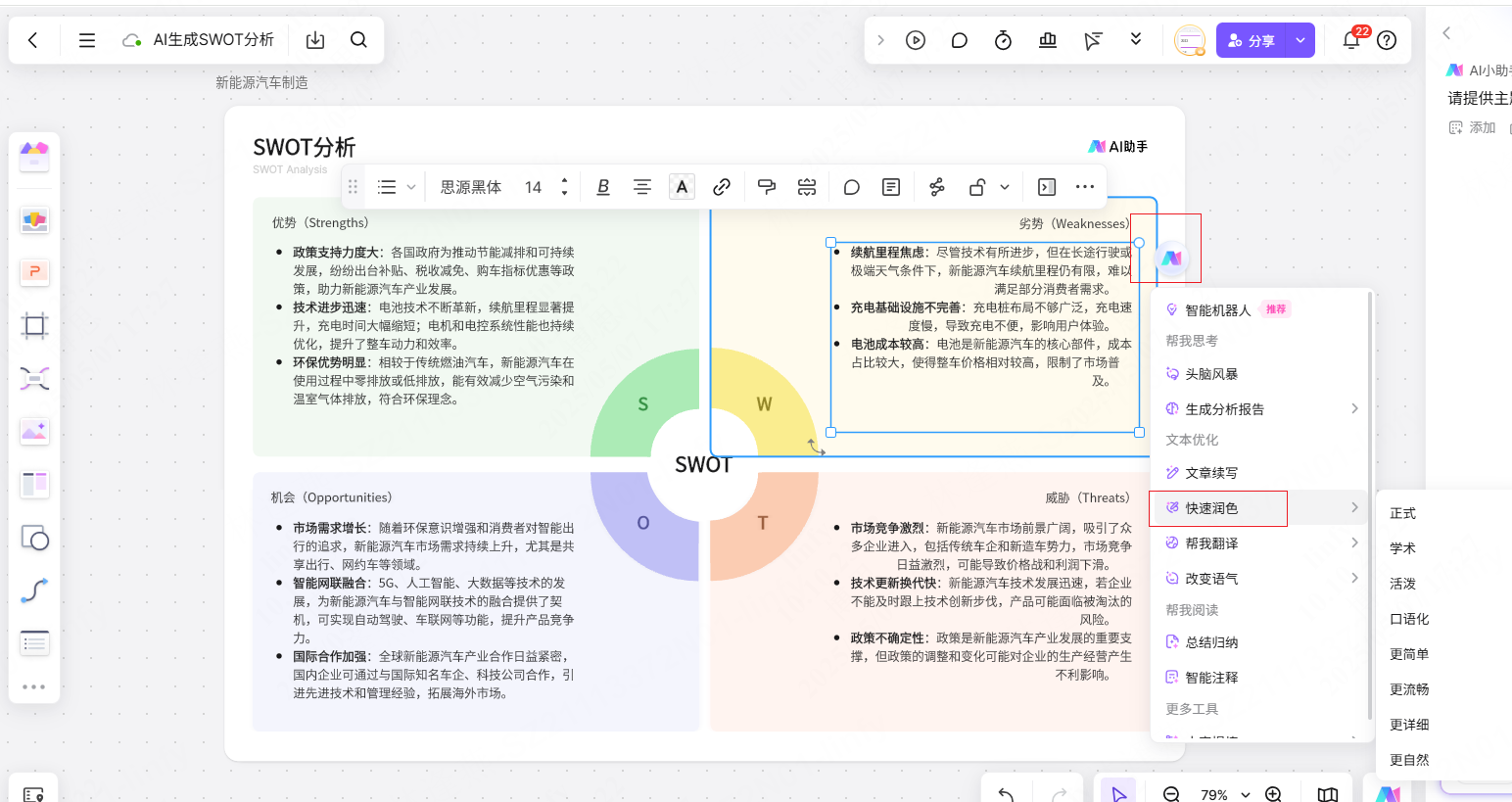The width and height of the screenshot is (1512, 802).
Task: Click the AI assistant icon at bottom right
Action: pyautogui.click(x=1388, y=793)
